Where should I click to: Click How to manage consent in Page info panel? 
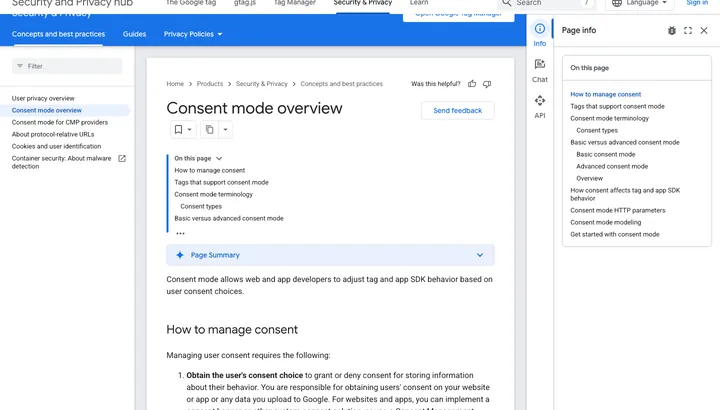[x=606, y=94]
